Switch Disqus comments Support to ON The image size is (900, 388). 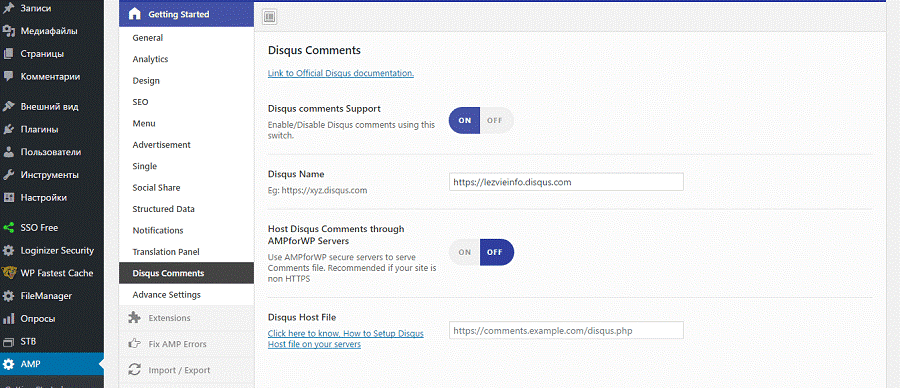(464, 121)
